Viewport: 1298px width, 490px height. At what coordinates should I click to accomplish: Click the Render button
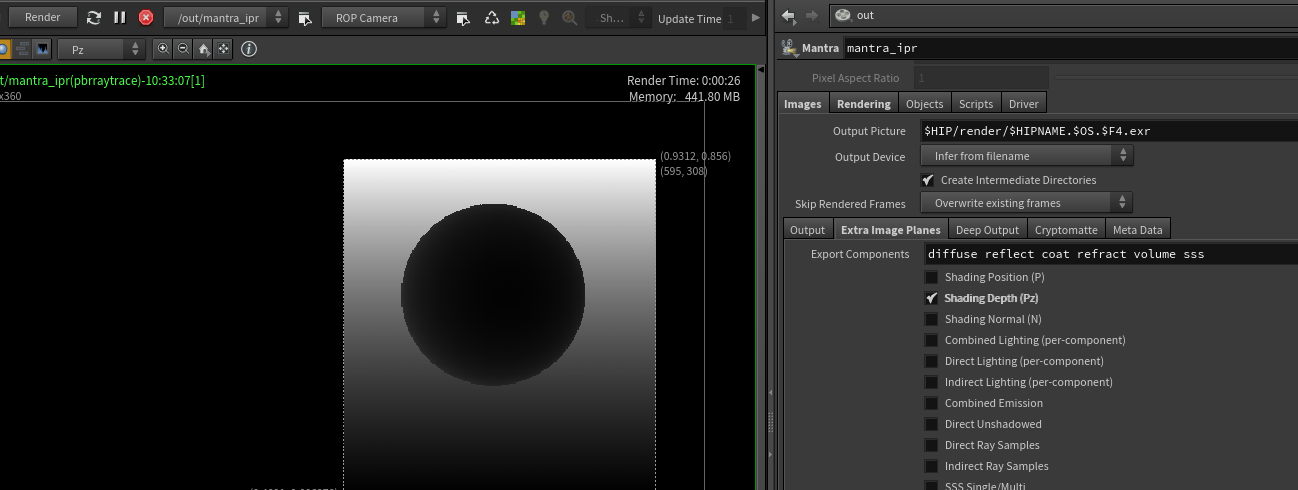[42, 17]
